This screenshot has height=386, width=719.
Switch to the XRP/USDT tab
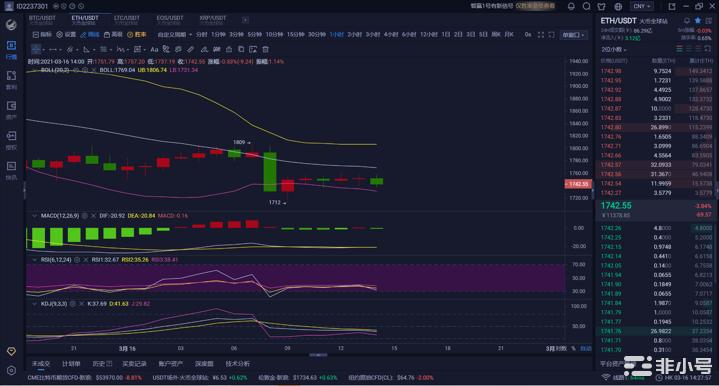click(x=213, y=20)
